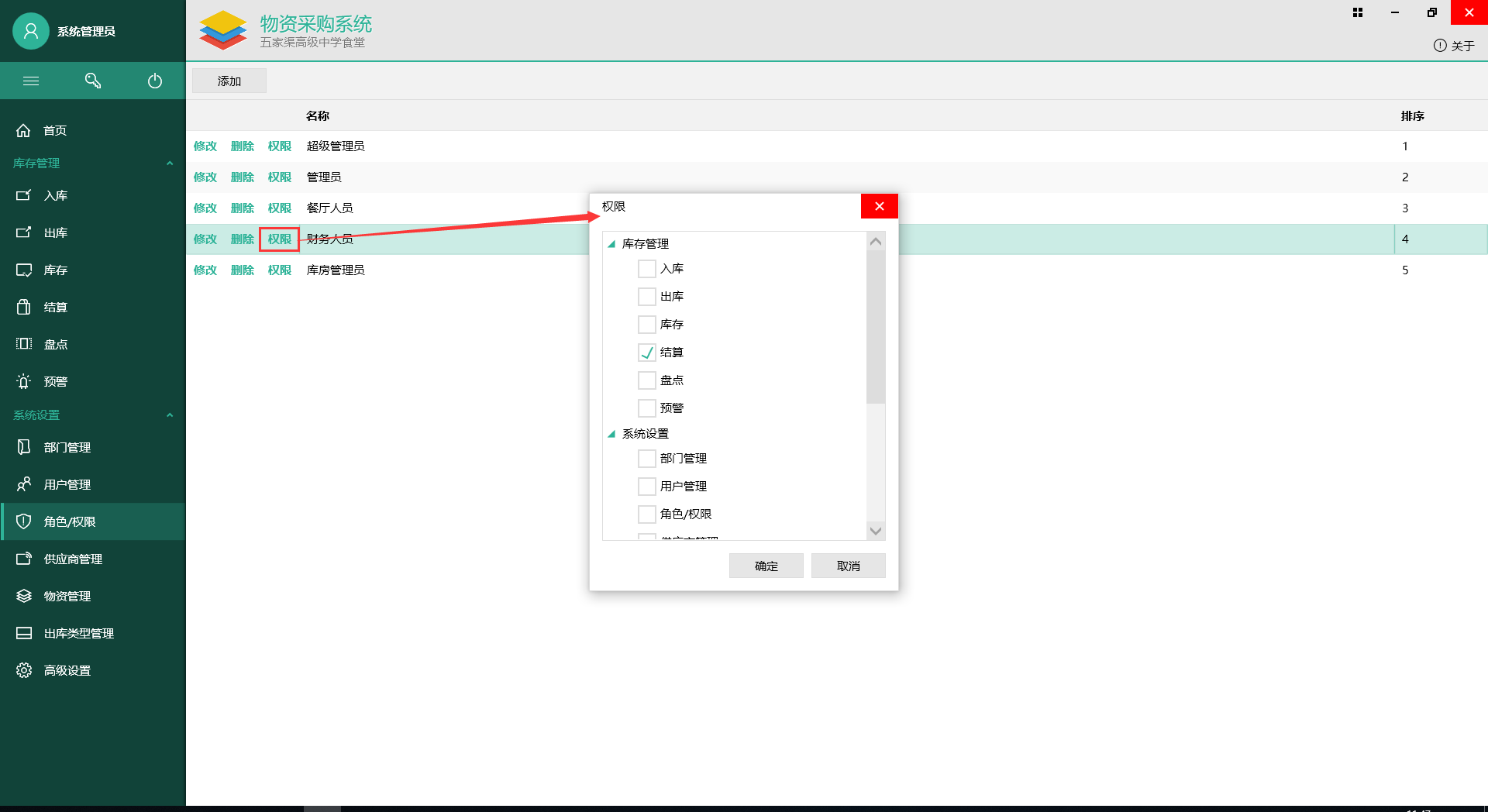Uncheck the 结算 permission checkbox
The height and width of the screenshot is (812, 1488).
pyautogui.click(x=646, y=353)
